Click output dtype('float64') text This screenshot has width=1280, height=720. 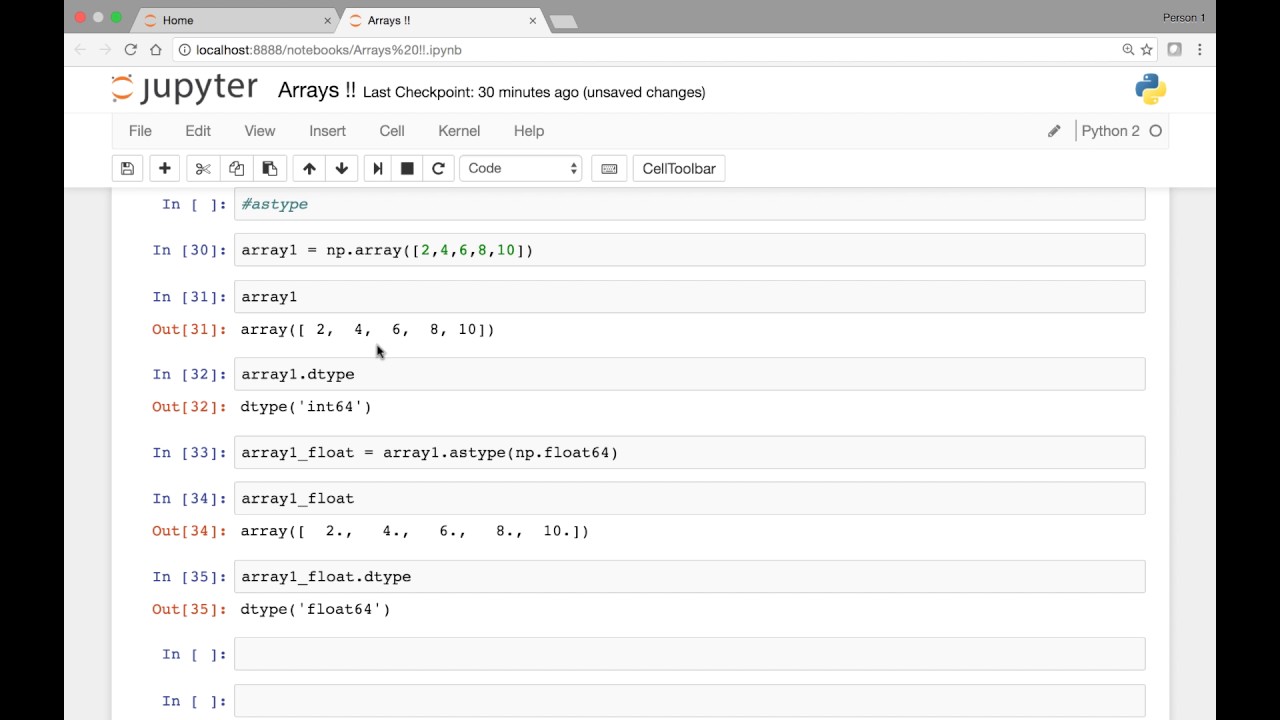coord(315,609)
